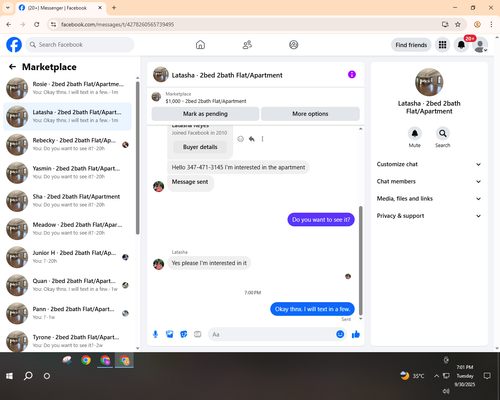Image resolution: width=500 pixels, height=400 pixels.
Task: Click the conversation list scrollbar
Action: (138, 157)
